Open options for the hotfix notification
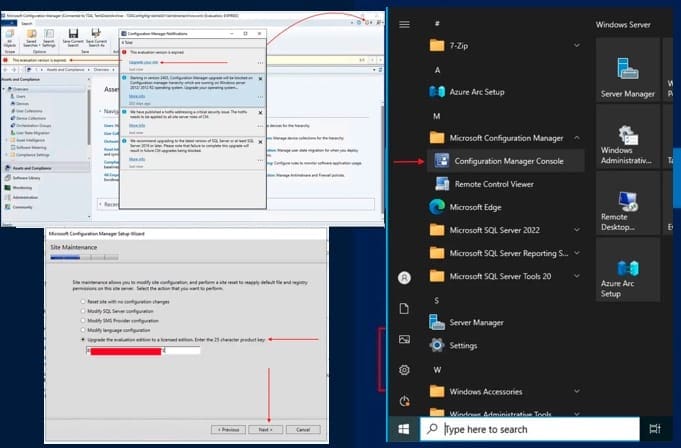 pos(260,126)
